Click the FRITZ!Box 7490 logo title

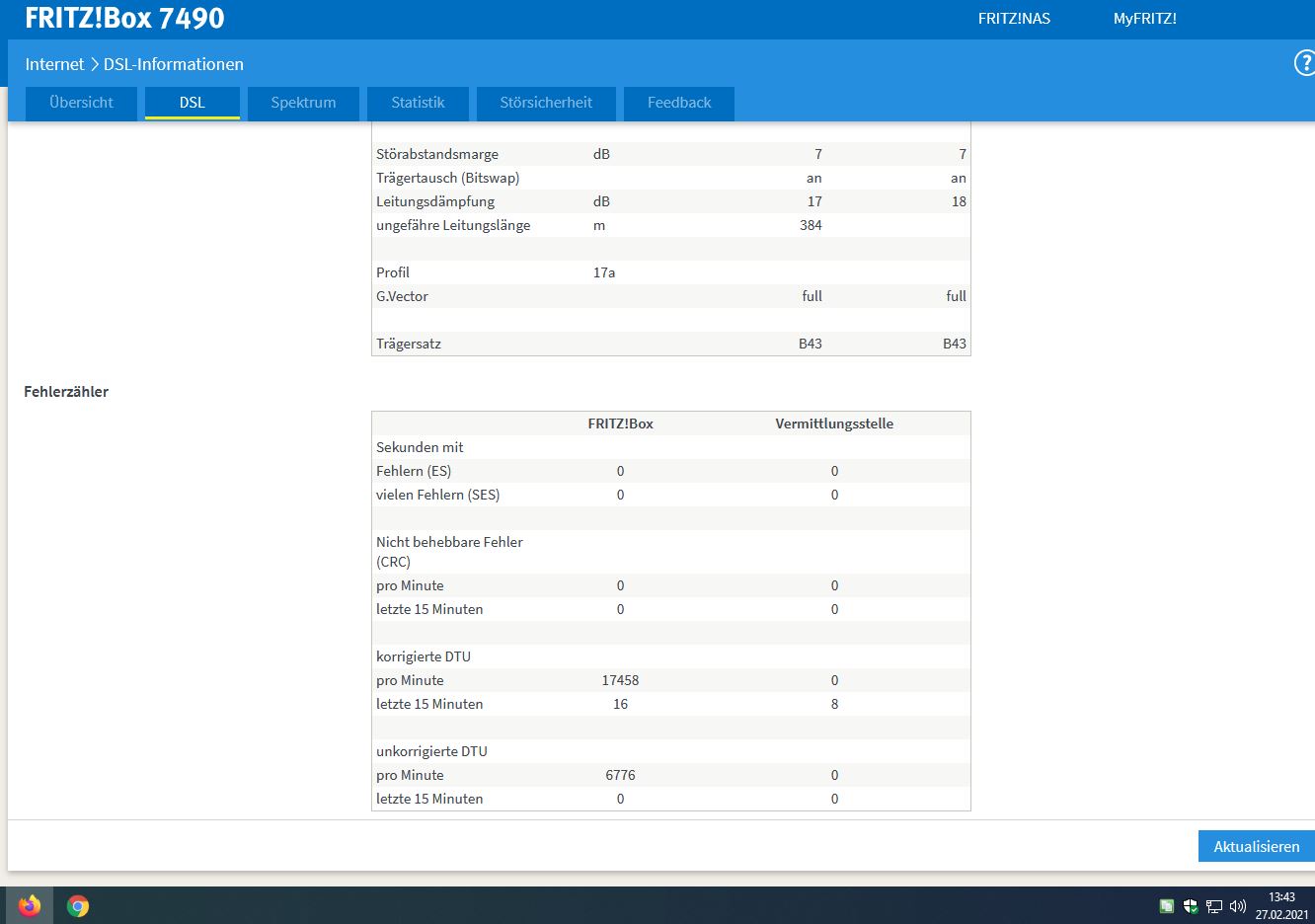[125, 18]
